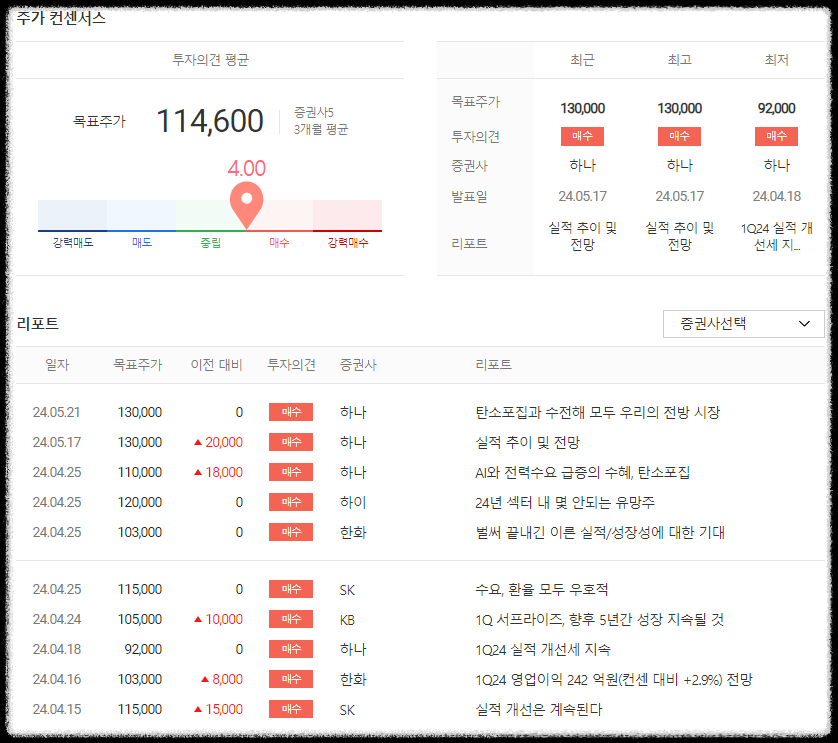The width and height of the screenshot is (838, 743).
Task: Click the ▲8,000 change value
Action: pos(222,679)
